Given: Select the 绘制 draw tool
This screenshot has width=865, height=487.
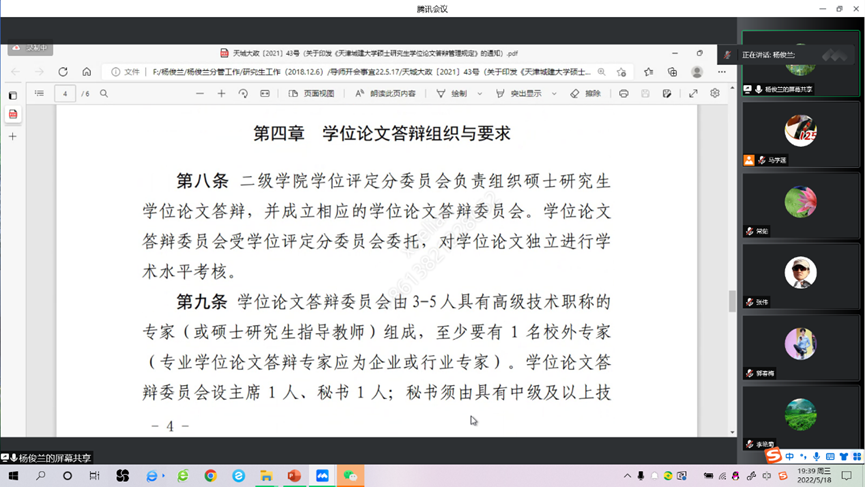Looking at the screenshot, I should point(452,94).
